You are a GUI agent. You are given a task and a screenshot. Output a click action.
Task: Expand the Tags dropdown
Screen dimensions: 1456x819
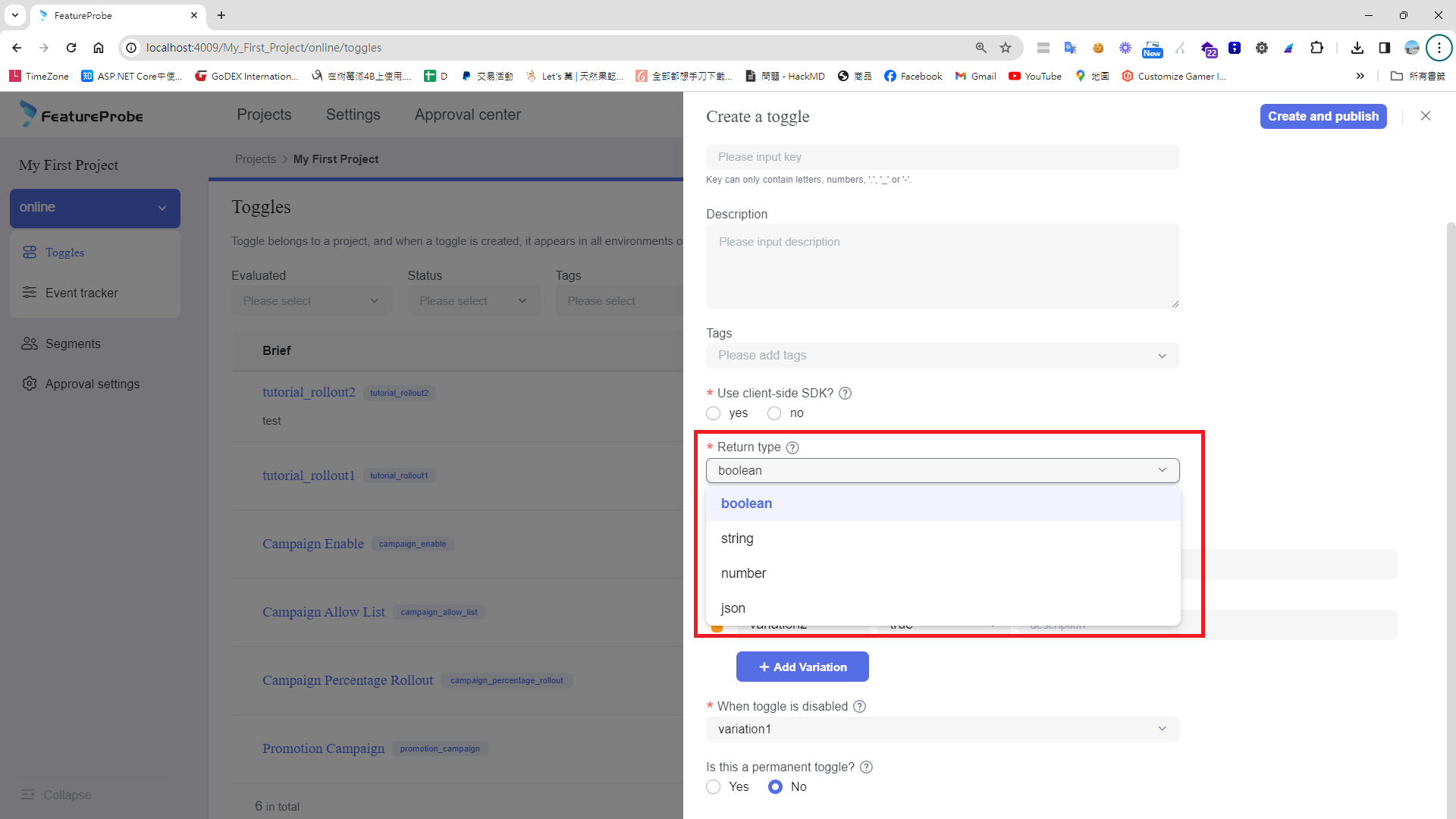tap(942, 356)
